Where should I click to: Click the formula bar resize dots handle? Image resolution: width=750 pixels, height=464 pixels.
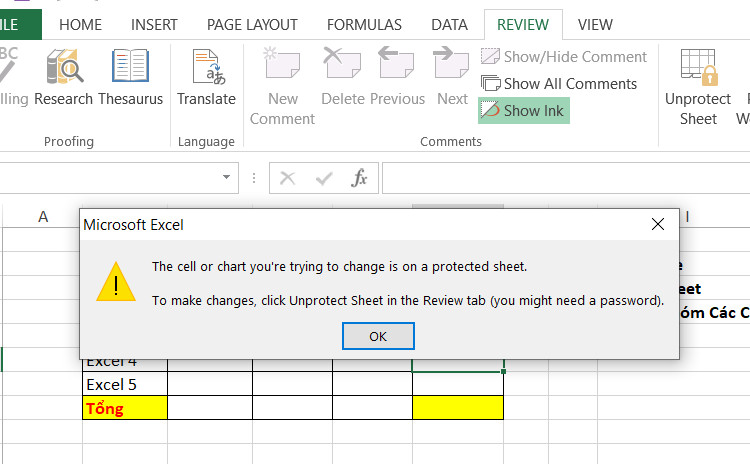click(x=254, y=178)
